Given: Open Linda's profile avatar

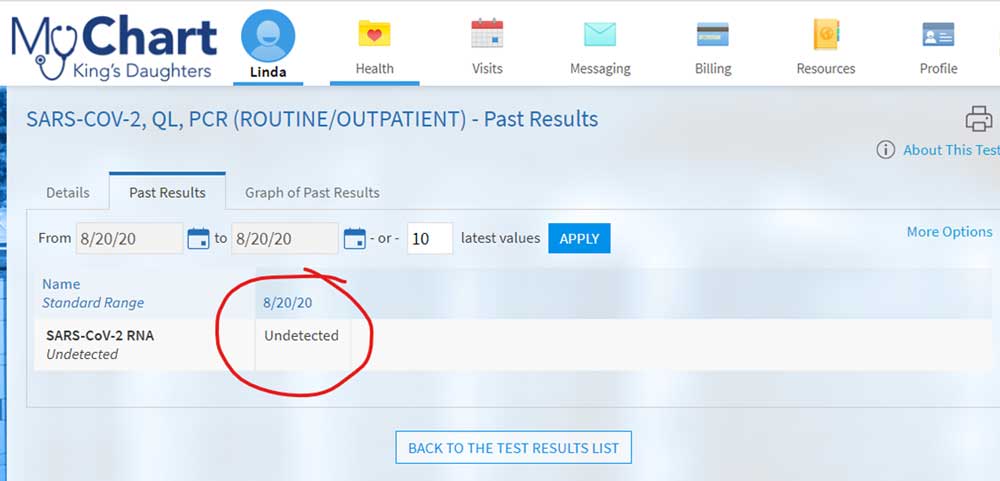Looking at the screenshot, I should tap(268, 37).
